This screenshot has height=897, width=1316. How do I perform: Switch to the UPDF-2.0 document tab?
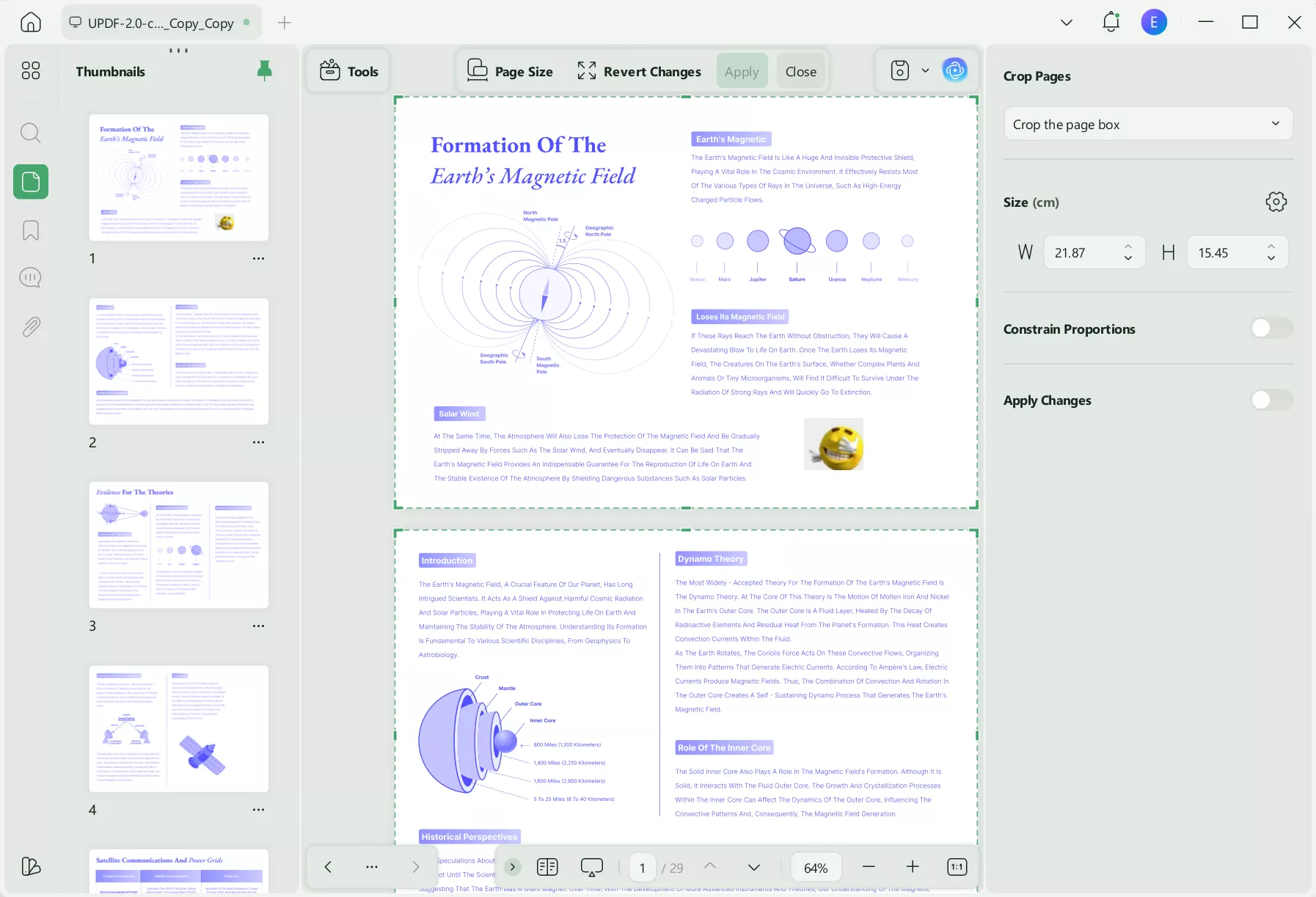[x=161, y=22]
